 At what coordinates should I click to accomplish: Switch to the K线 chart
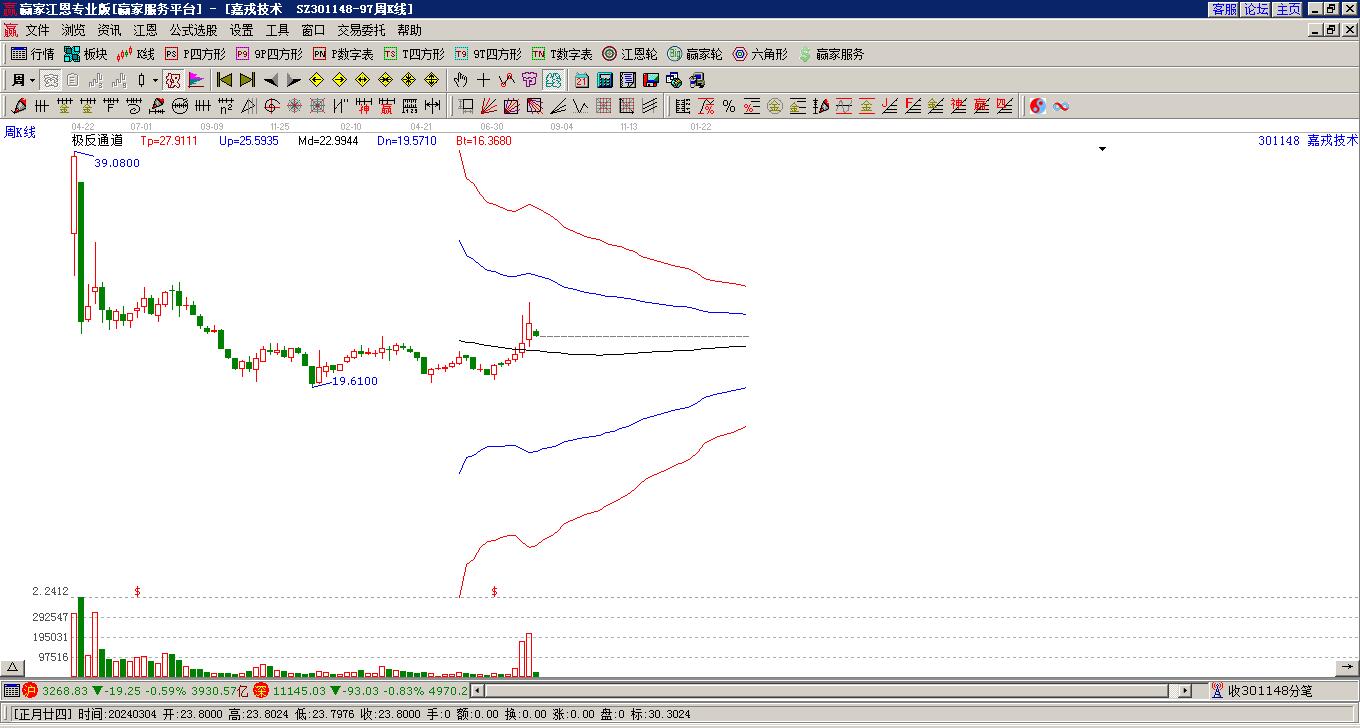click(x=135, y=54)
